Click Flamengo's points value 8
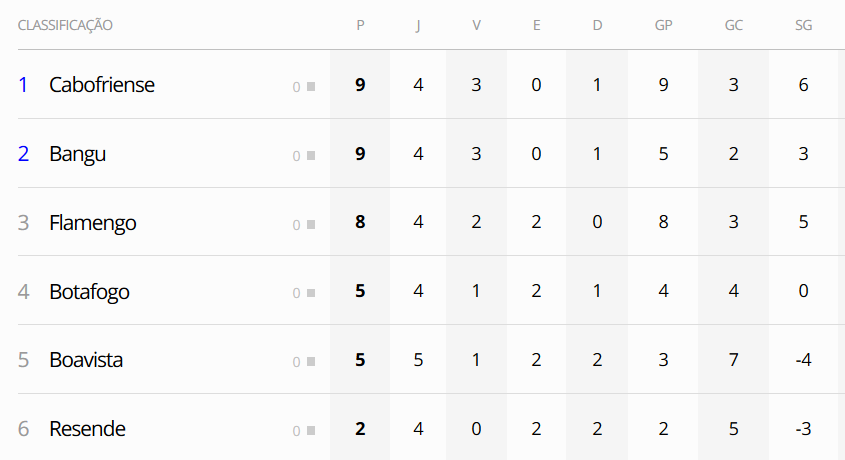The width and height of the screenshot is (845, 460). pyautogui.click(x=360, y=223)
